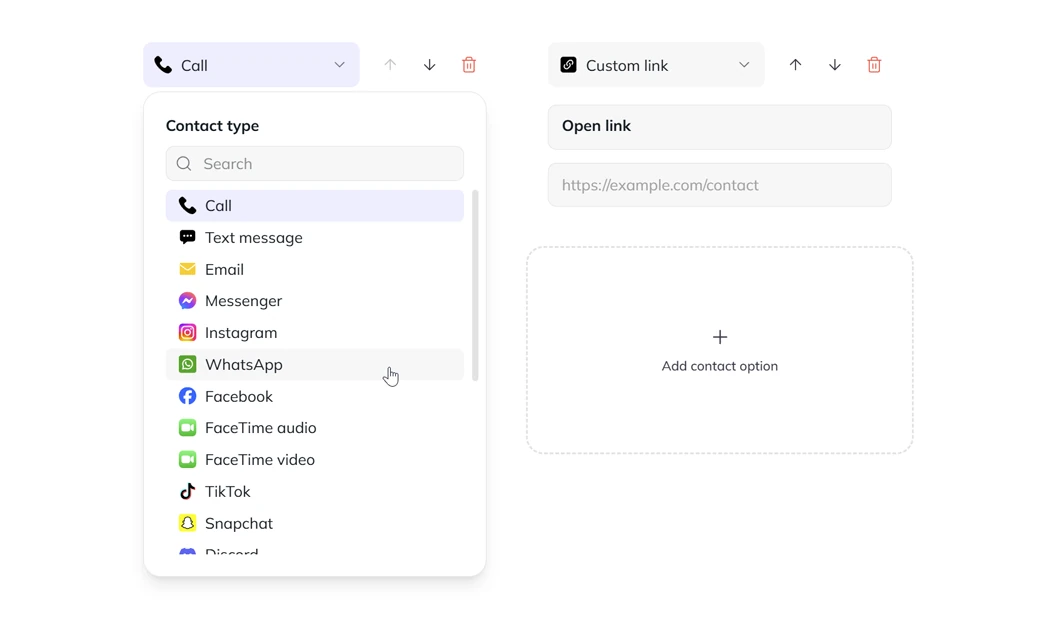Choose TikTok as the contact type
The height and width of the screenshot is (630, 1050).
[x=315, y=491]
